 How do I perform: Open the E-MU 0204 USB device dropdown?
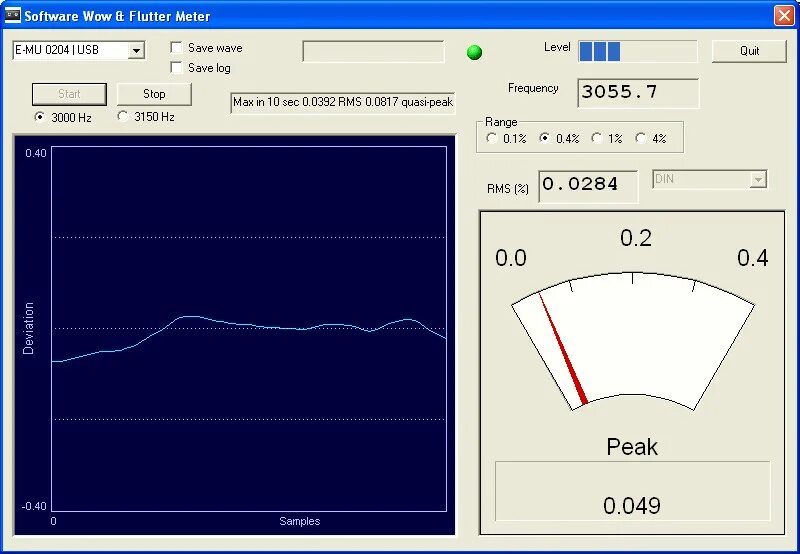[136, 51]
